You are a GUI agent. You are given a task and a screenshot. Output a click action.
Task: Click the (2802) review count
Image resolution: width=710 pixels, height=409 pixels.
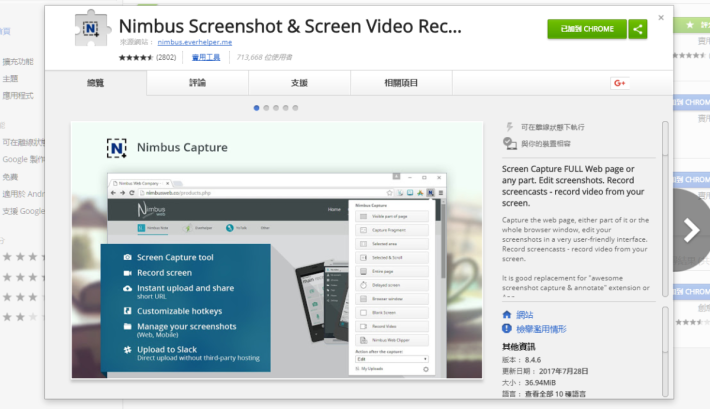click(166, 58)
